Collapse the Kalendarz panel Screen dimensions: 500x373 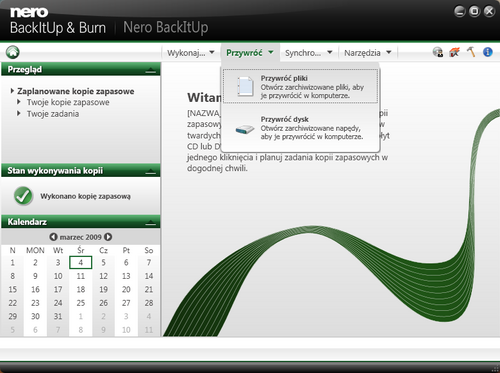[x=151, y=223]
